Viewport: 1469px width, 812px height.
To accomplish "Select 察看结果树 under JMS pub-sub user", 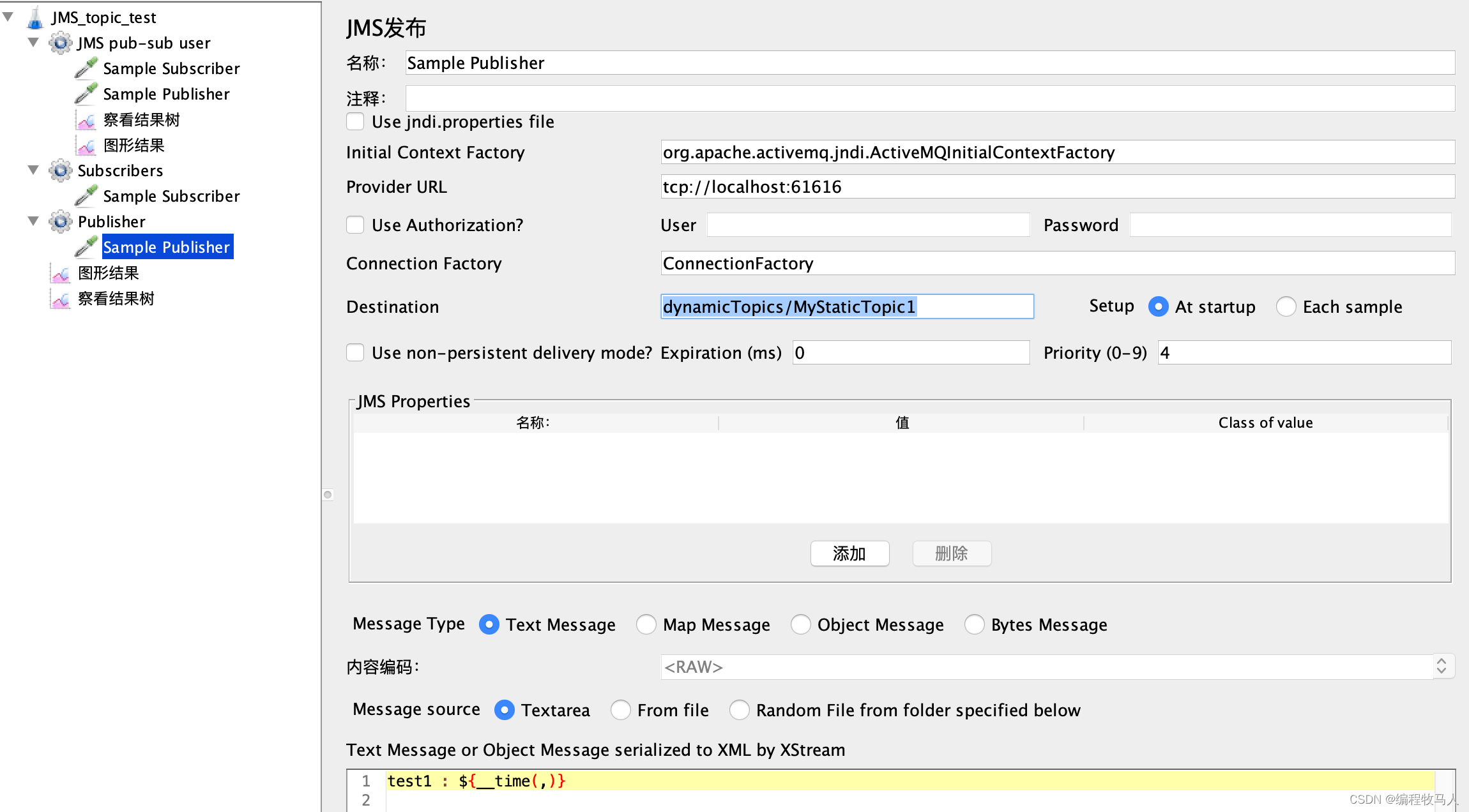I will tap(141, 120).
